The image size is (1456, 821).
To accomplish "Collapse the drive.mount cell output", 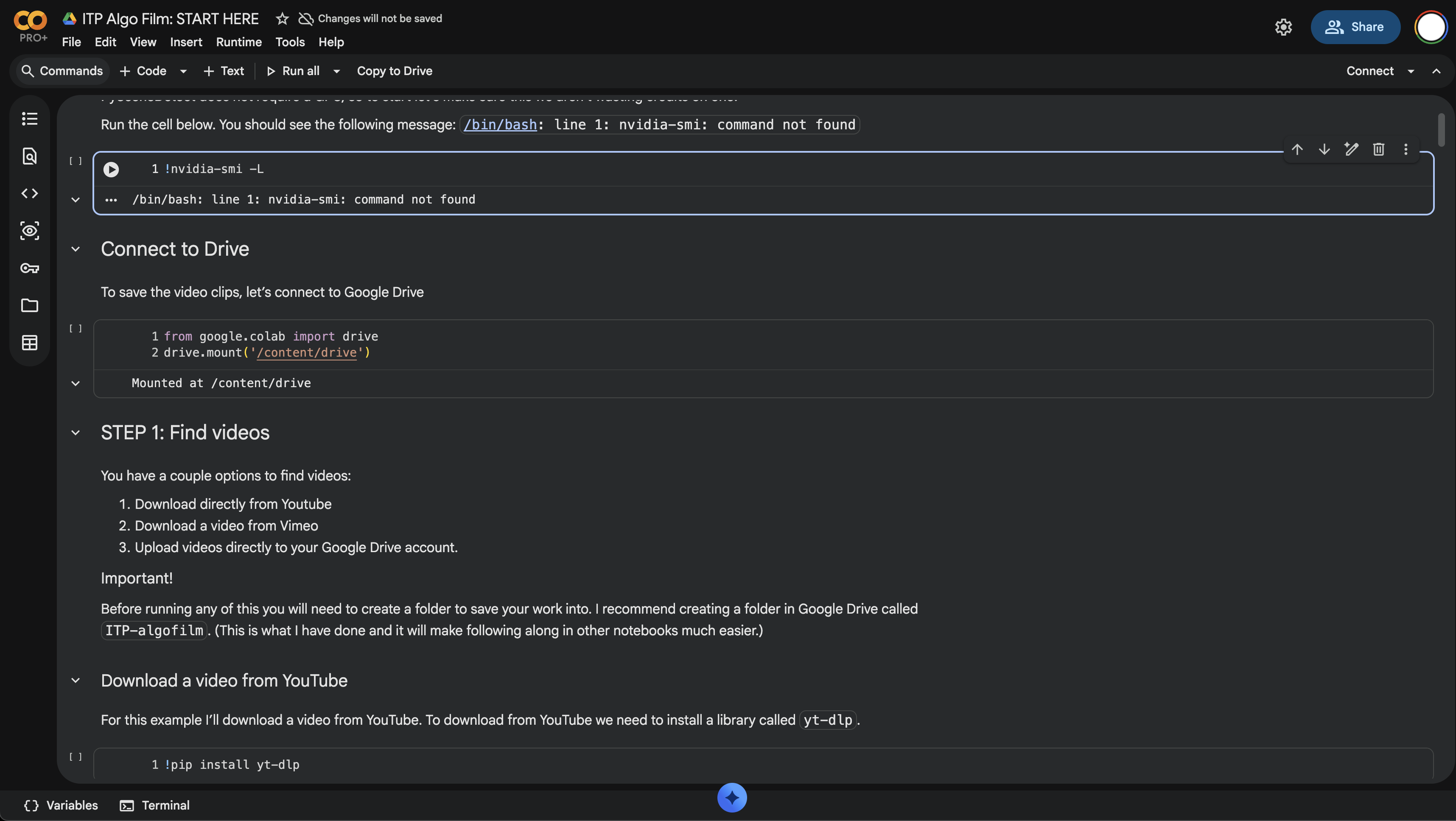I will pyautogui.click(x=76, y=384).
